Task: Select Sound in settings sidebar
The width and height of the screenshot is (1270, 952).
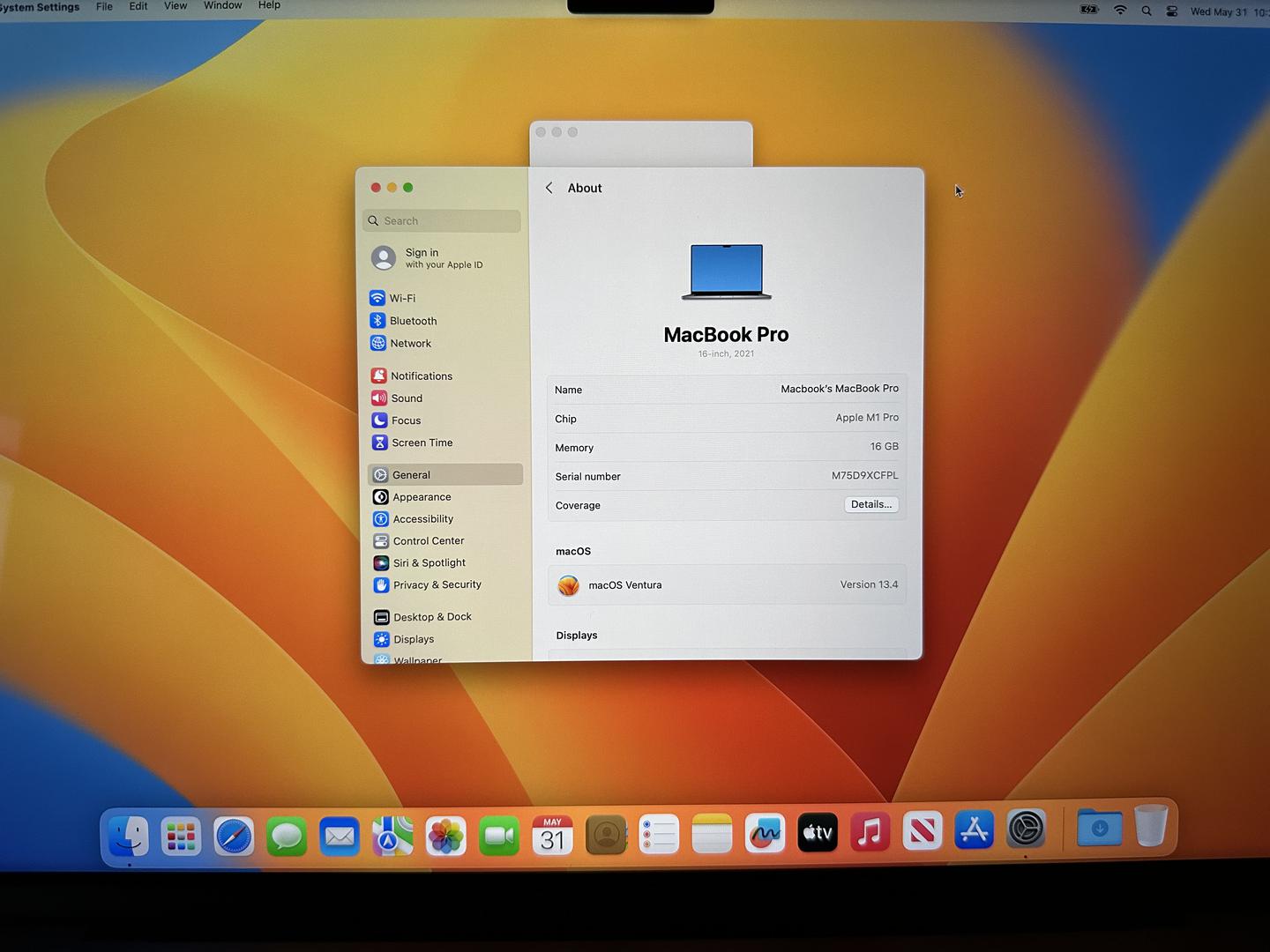Action: click(407, 398)
